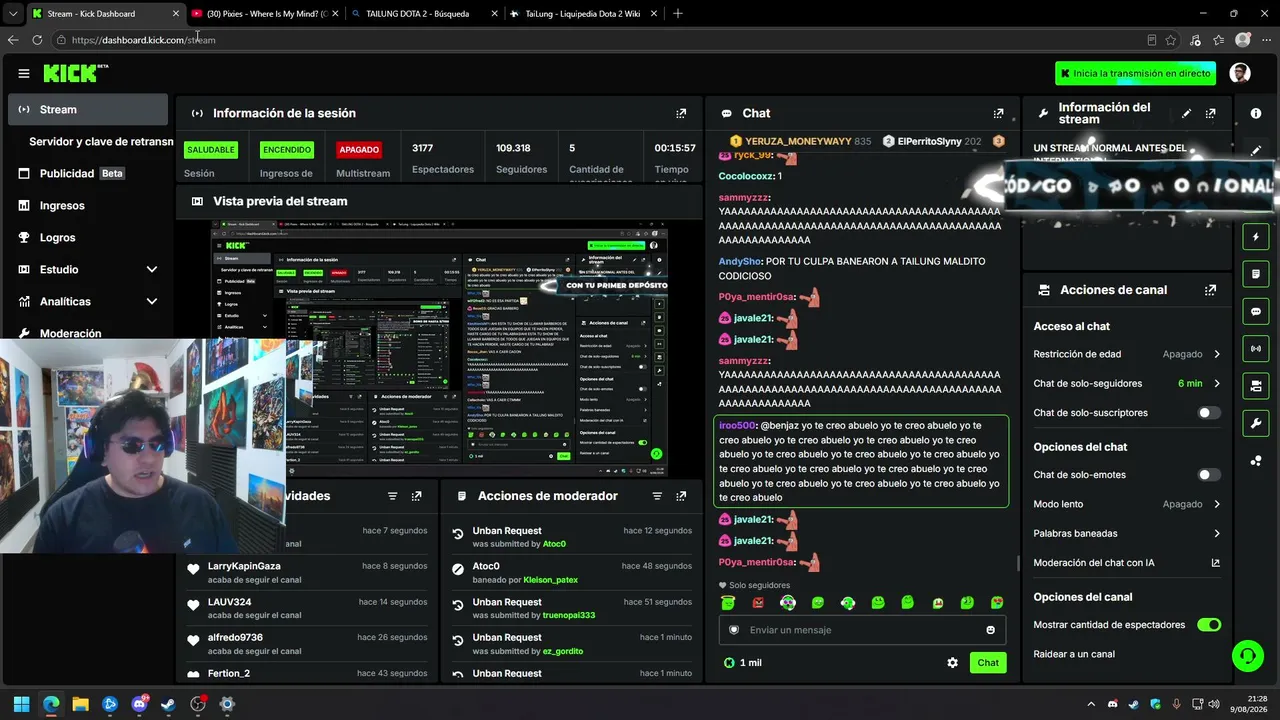The height and width of the screenshot is (720, 1280).
Task: Switch to the Pixies YouTube tab
Action: [x=263, y=14]
